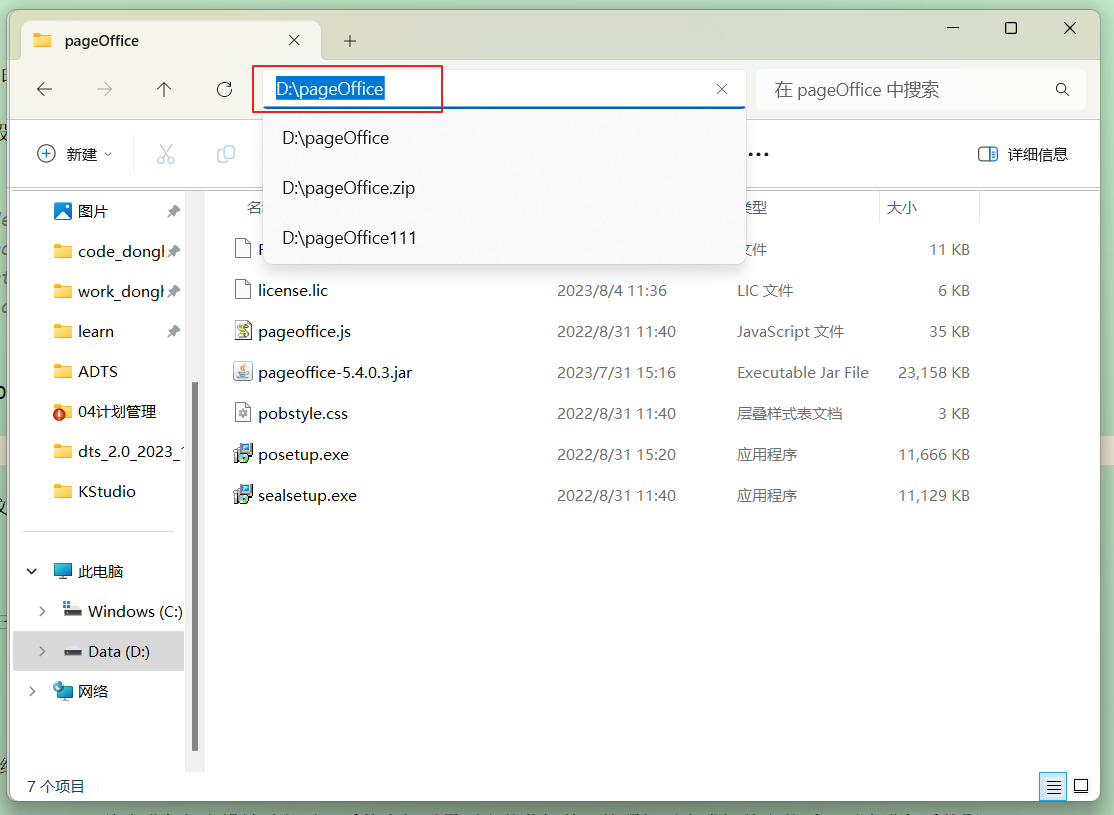Select the D:\pageOffice.zip suggestion
This screenshot has width=1114, height=815.
pyautogui.click(x=348, y=188)
